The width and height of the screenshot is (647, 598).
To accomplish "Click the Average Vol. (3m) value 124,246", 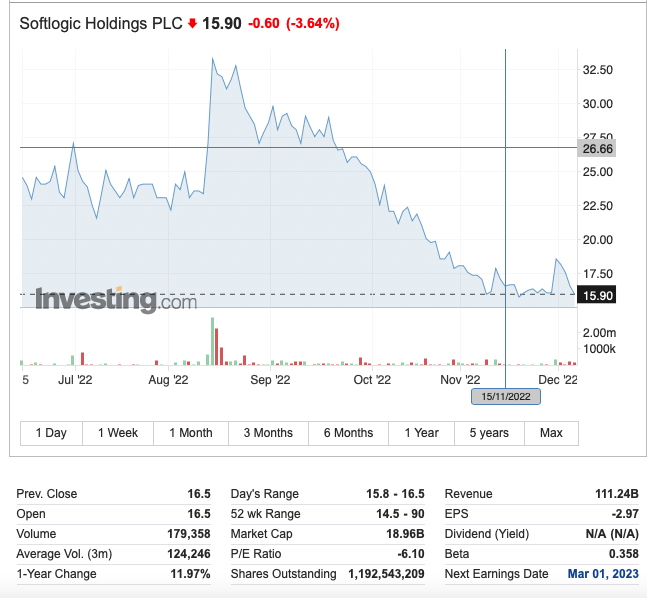I will pyautogui.click(x=189, y=554).
